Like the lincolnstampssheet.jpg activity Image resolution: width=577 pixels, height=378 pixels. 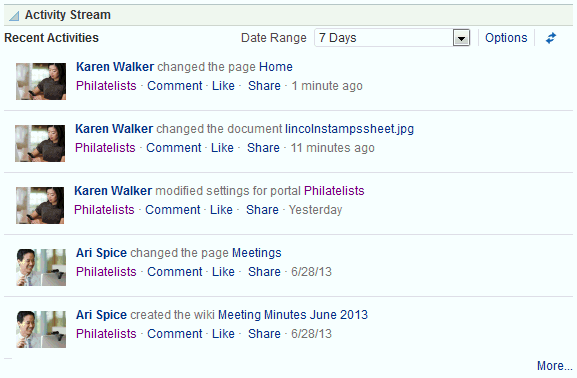(222, 148)
